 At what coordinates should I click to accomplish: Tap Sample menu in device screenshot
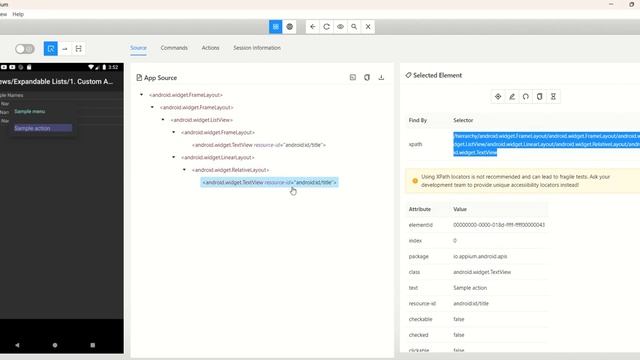coord(30,111)
